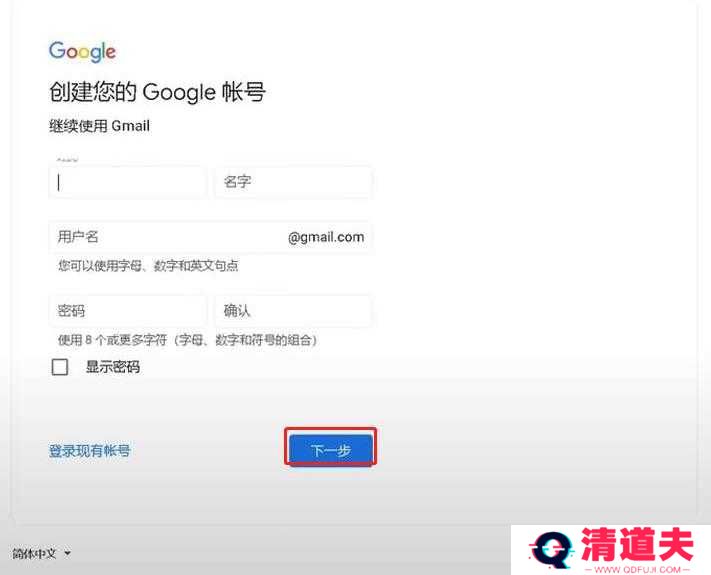
Task: Focus the 姓氏 field with cursor
Action: pos(127,182)
